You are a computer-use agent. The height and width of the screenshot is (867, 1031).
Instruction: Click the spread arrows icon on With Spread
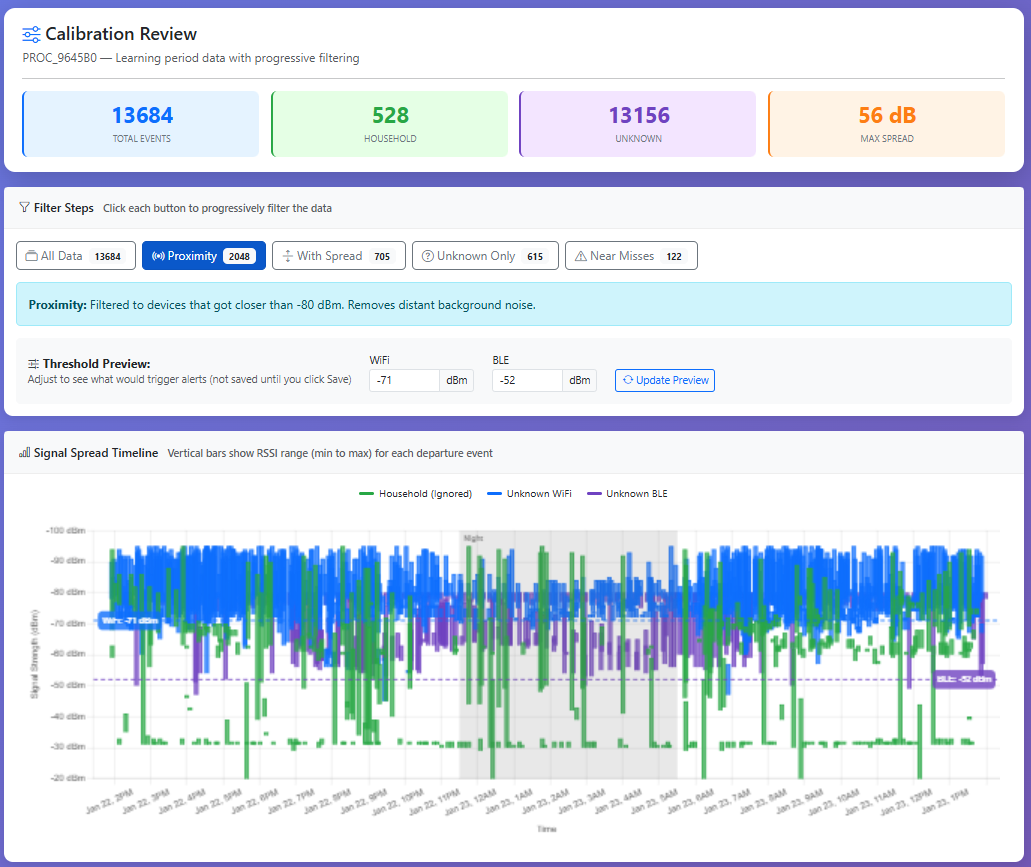click(x=286, y=255)
